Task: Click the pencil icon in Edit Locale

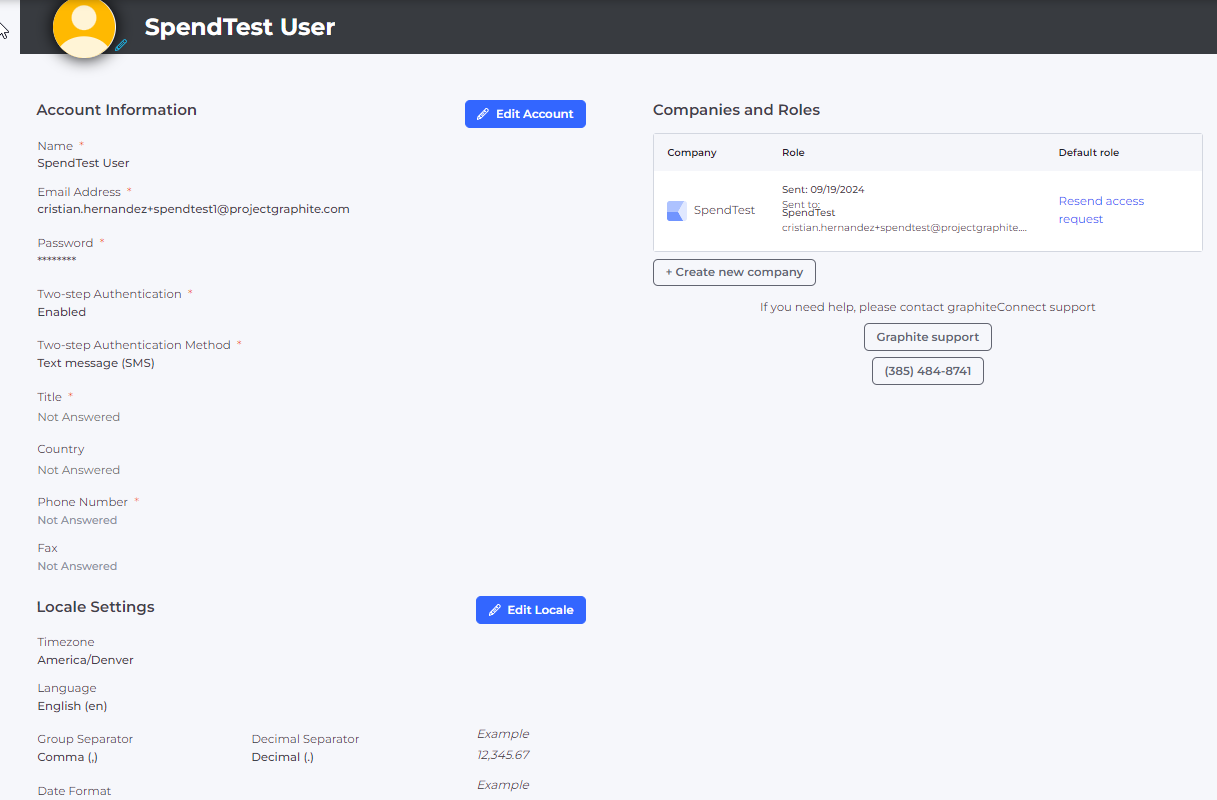Action: (494, 610)
